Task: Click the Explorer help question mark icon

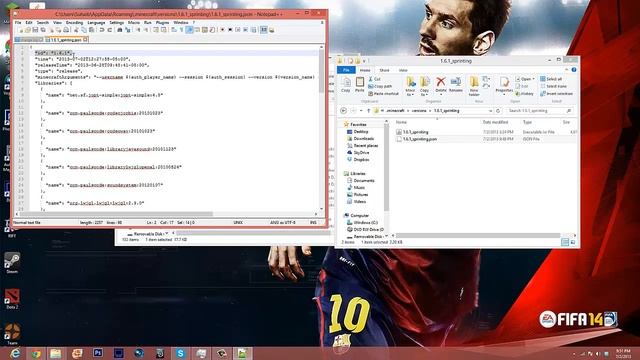Action: coord(573,70)
